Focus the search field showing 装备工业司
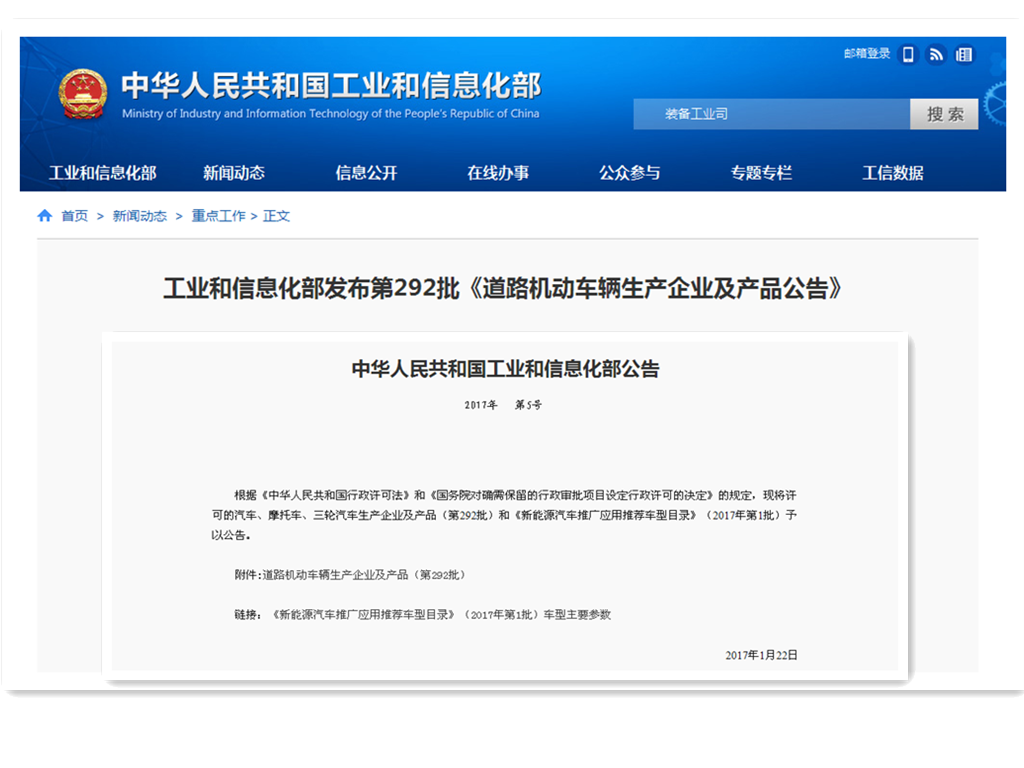The image size is (1024, 768). 771,114
